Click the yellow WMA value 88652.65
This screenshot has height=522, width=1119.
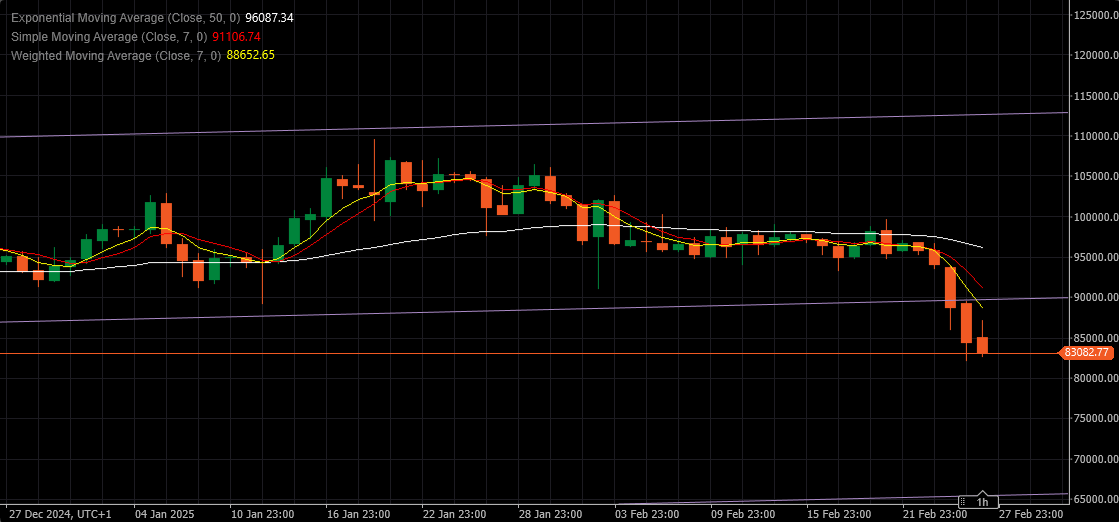pos(250,55)
